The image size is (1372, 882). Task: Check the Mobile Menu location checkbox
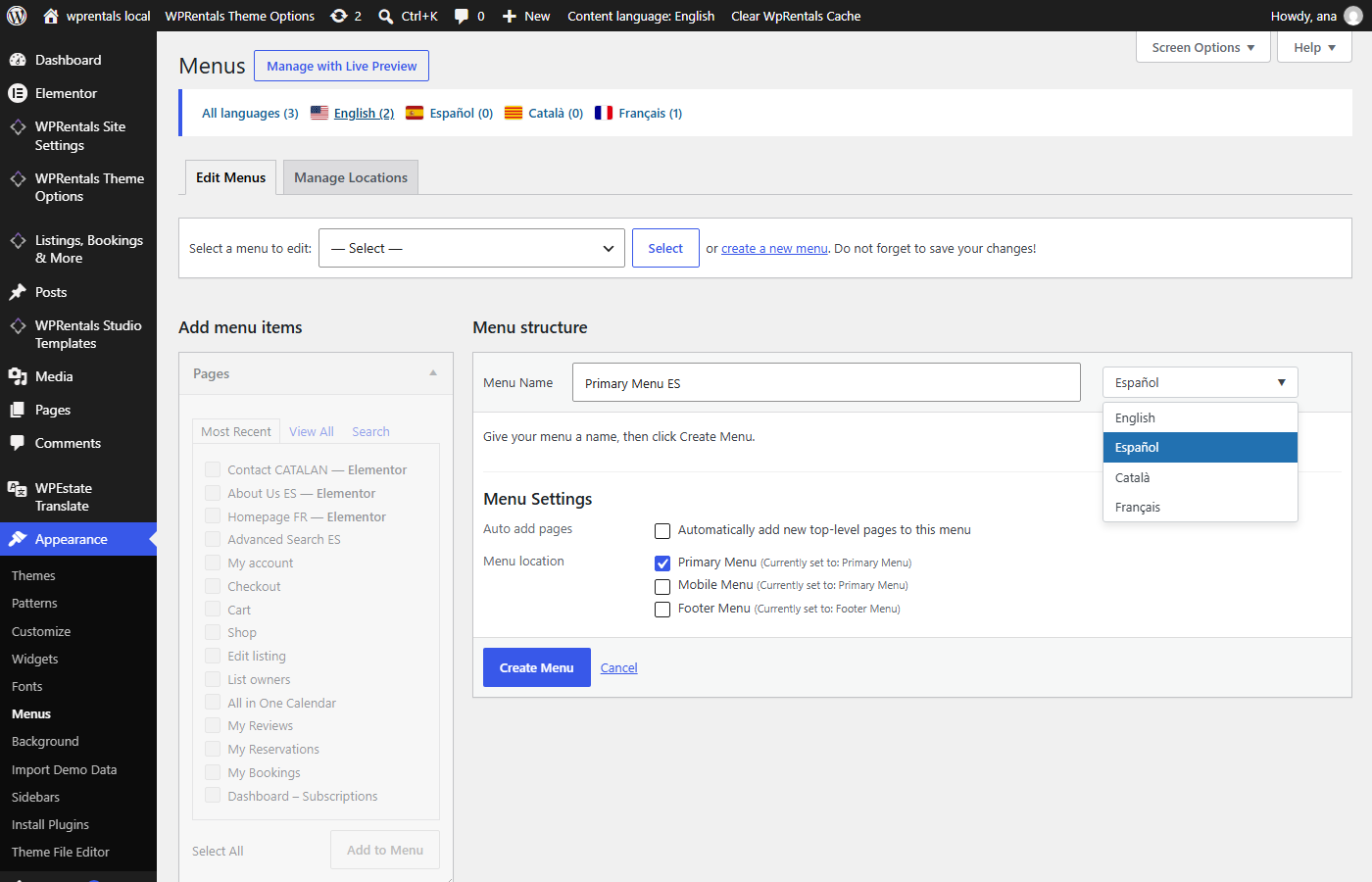pyautogui.click(x=662, y=586)
